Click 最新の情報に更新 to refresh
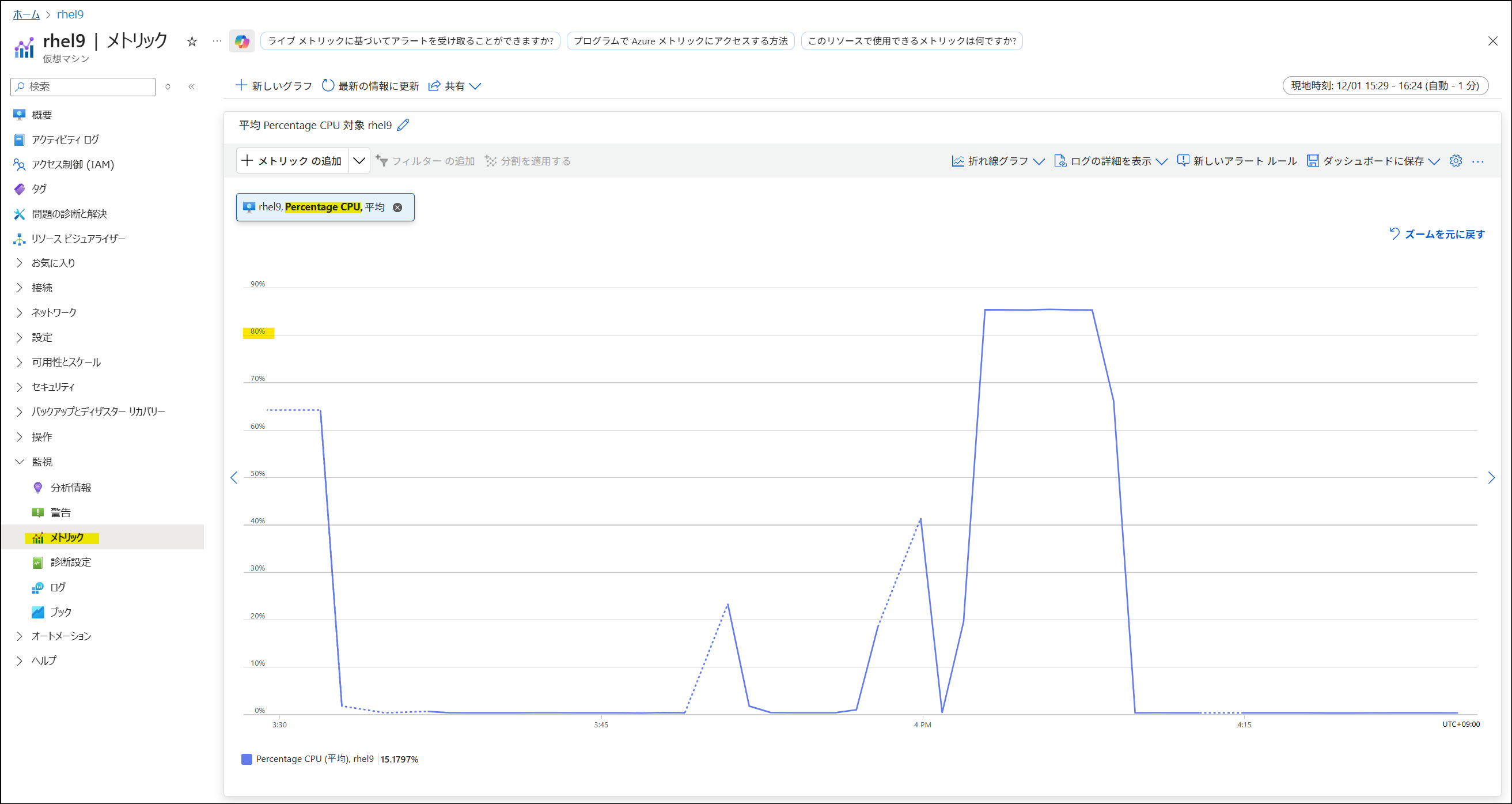 pyautogui.click(x=370, y=86)
